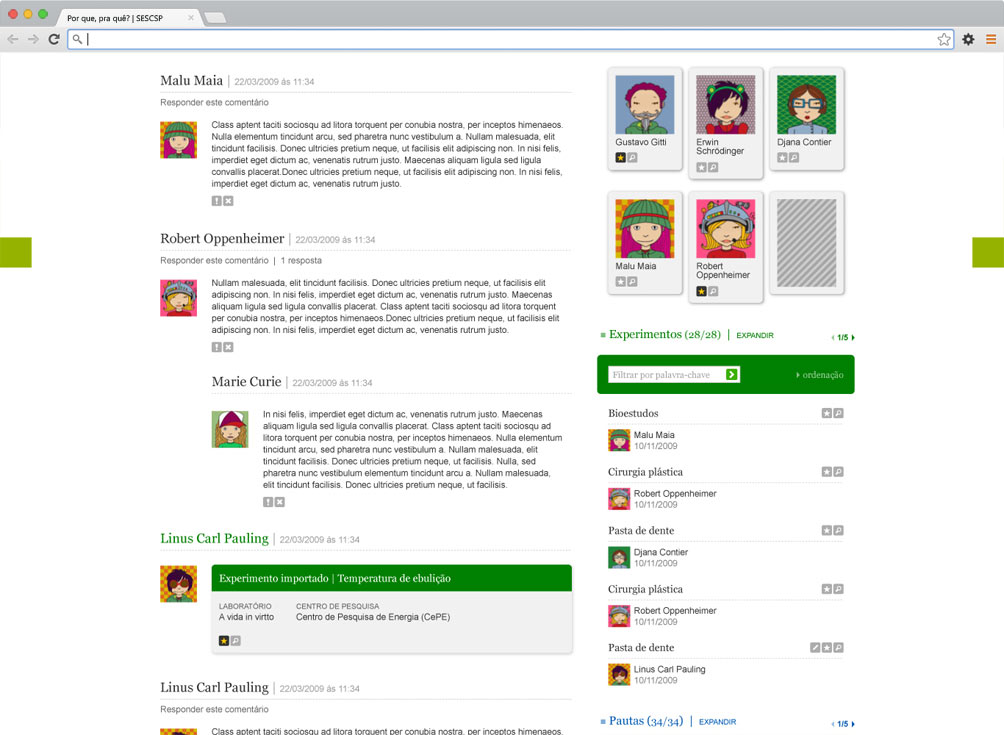Open the browser hamburger menu
Screen dimensions: 1004x735
click(x=991, y=39)
